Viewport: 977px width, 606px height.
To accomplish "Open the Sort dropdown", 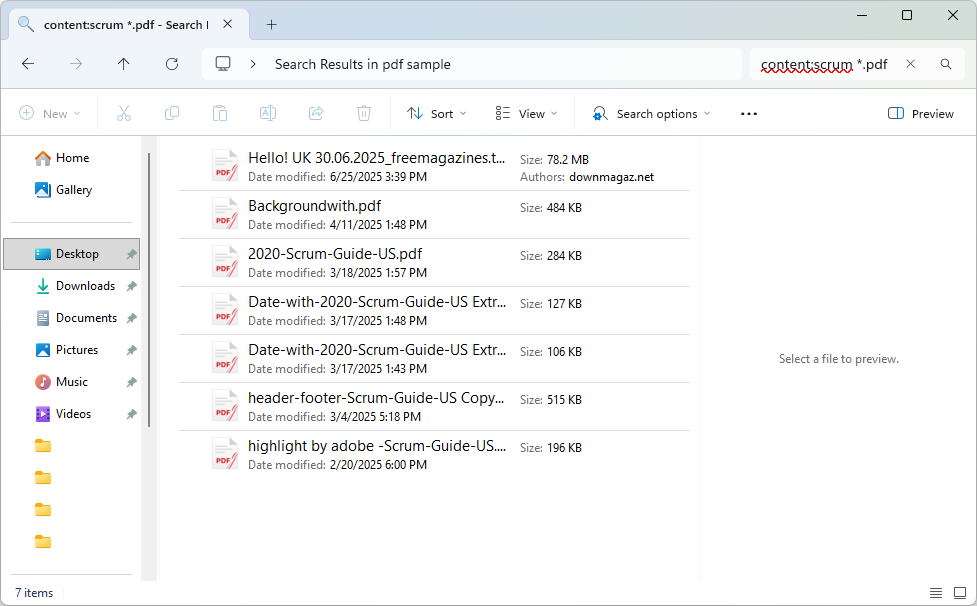I will [x=436, y=113].
